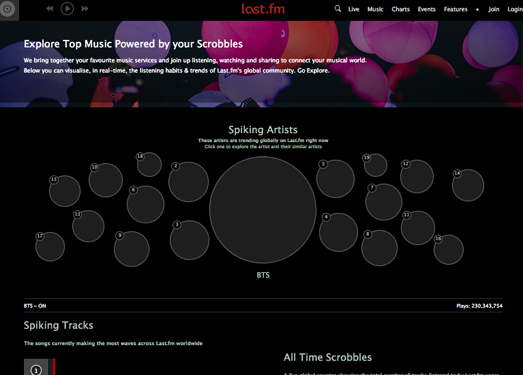Click the album art disc icon
The height and width of the screenshot is (375, 523).
(7, 9)
